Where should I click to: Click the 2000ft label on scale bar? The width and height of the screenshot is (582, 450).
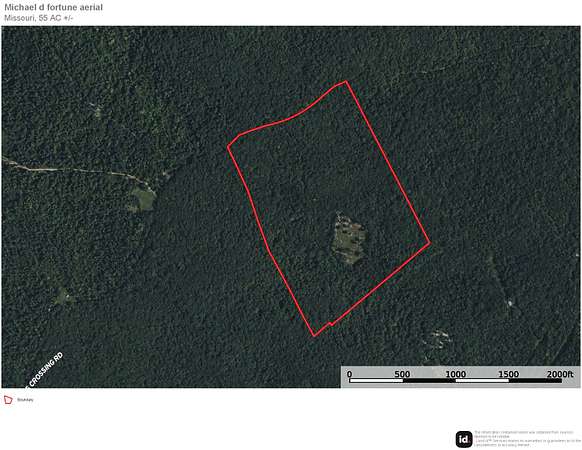(x=560, y=374)
